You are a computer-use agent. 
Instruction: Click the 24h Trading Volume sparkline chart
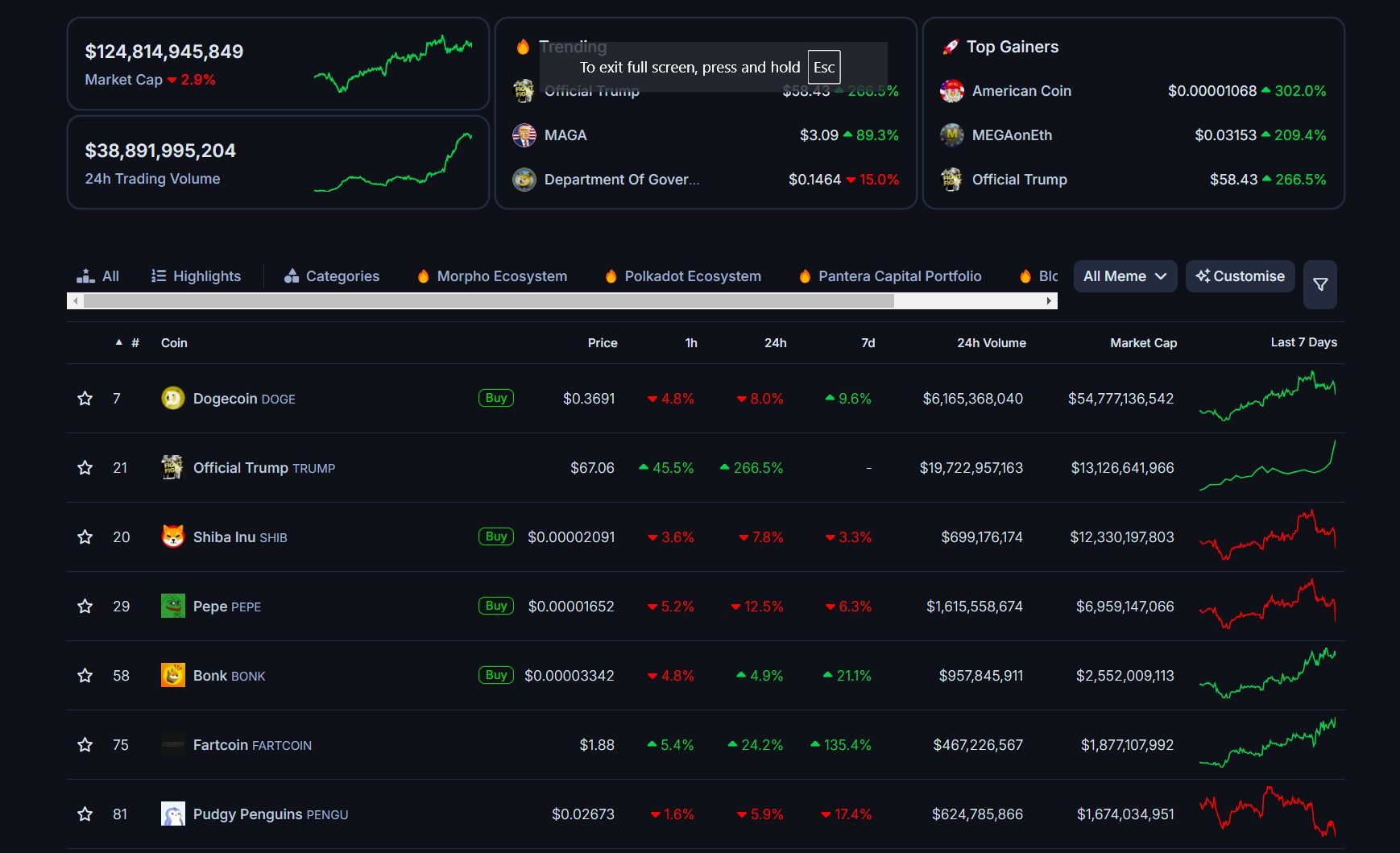(x=393, y=163)
